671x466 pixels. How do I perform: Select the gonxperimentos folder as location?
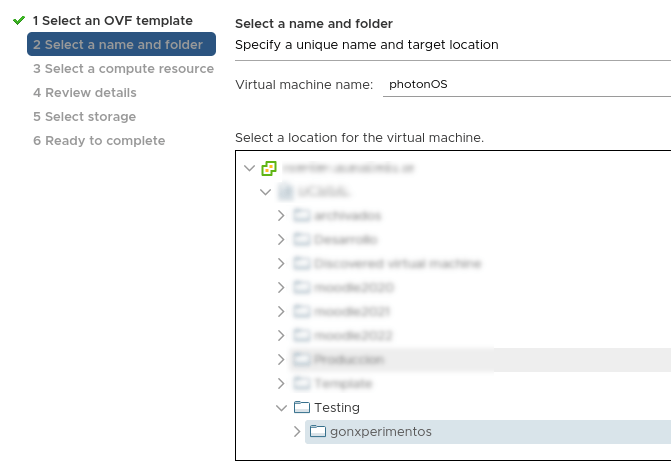pyautogui.click(x=488, y=432)
